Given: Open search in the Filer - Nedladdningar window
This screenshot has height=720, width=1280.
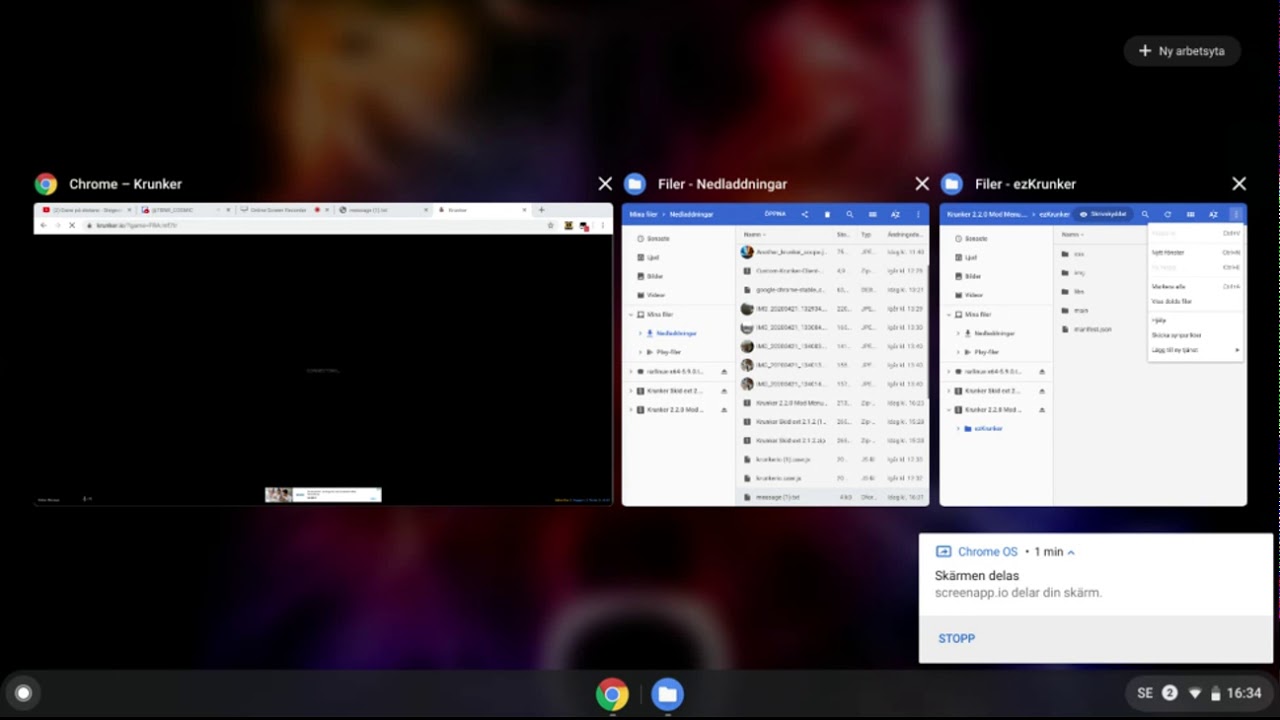Looking at the screenshot, I should (x=850, y=214).
